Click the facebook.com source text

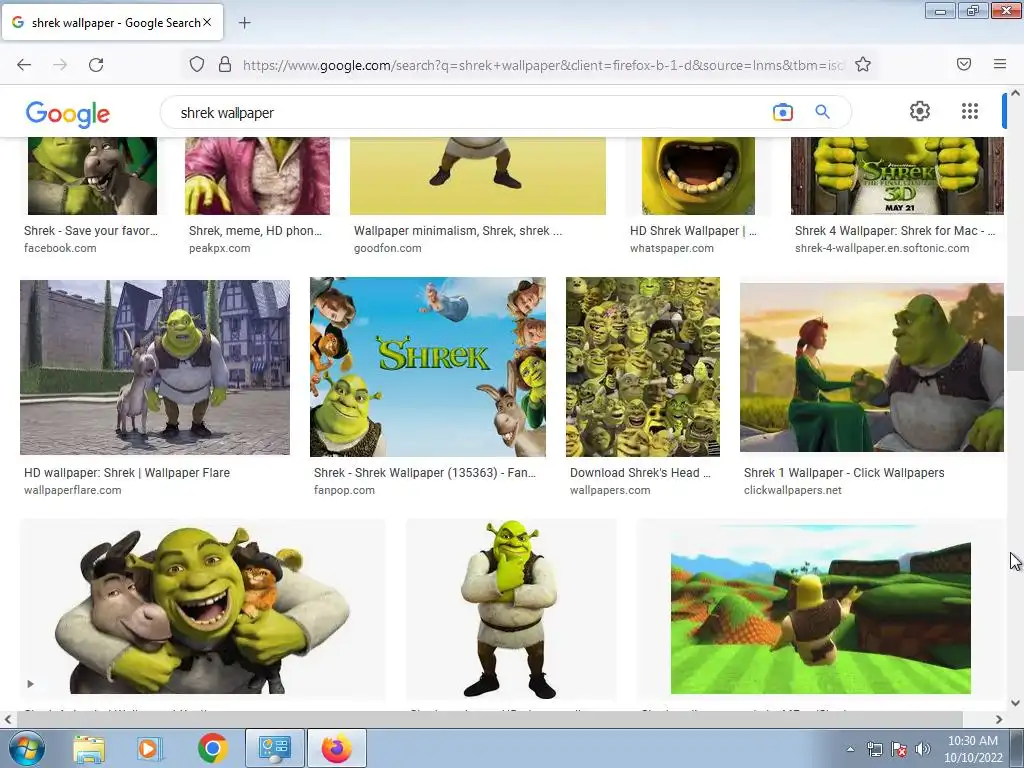[60, 248]
